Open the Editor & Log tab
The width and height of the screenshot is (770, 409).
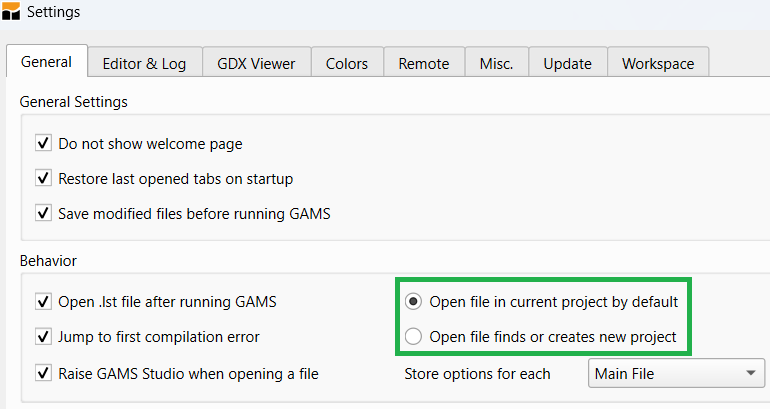pyautogui.click(x=144, y=63)
